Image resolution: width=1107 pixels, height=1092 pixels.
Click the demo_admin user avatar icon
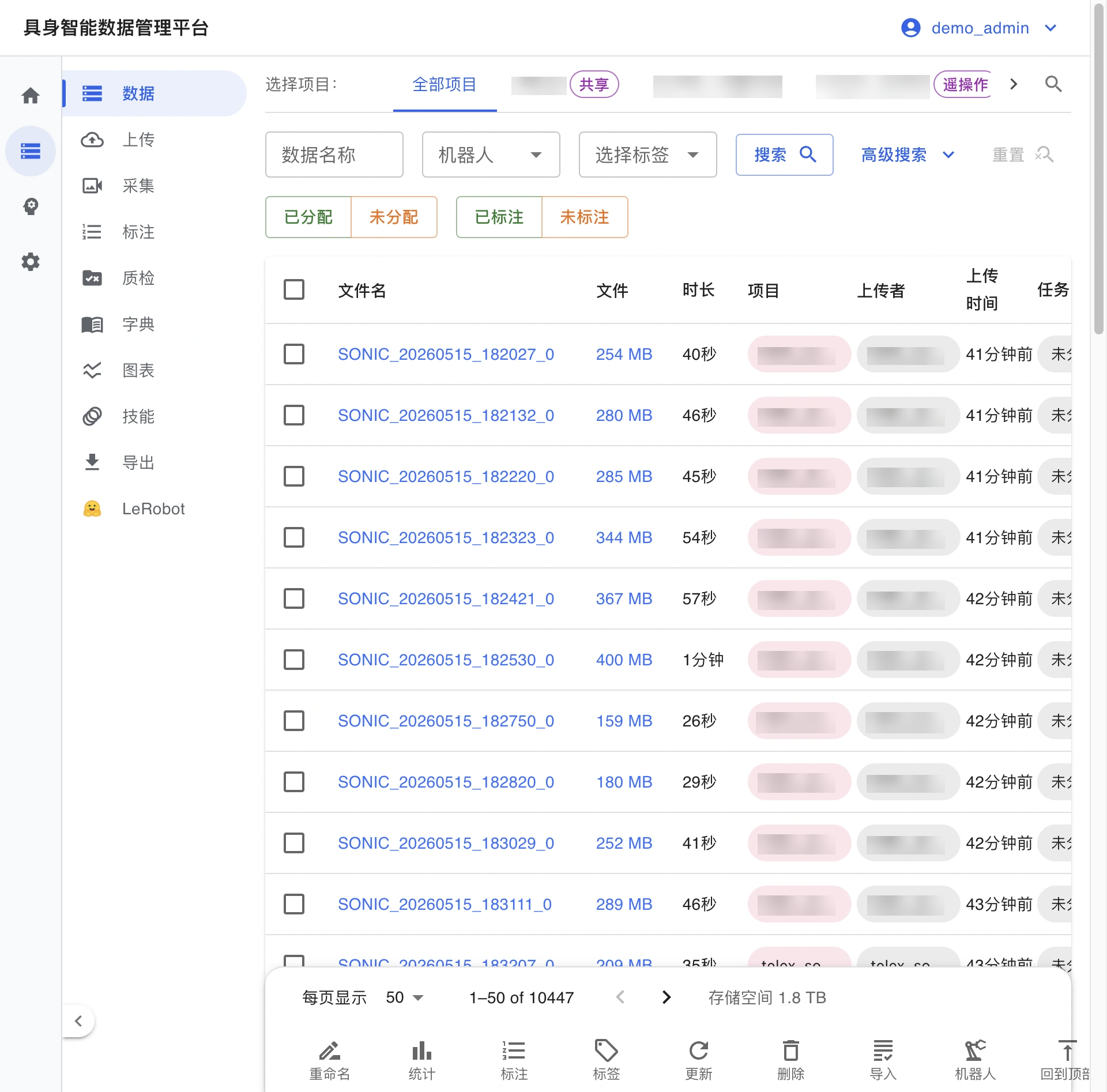(x=911, y=28)
